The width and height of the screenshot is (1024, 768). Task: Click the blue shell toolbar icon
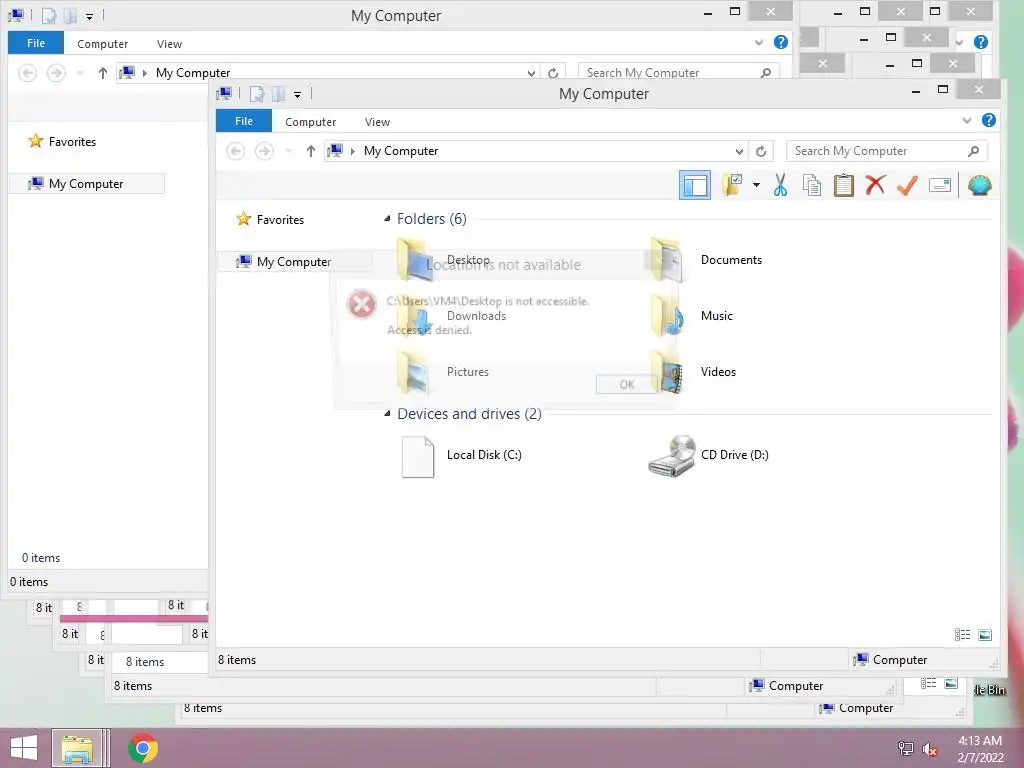coord(980,185)
